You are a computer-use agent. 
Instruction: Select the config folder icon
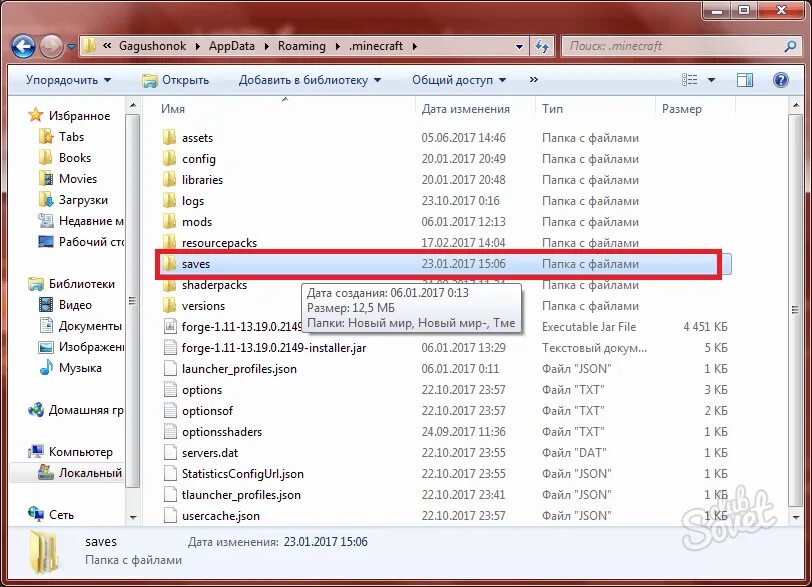(x=169, y=158)
